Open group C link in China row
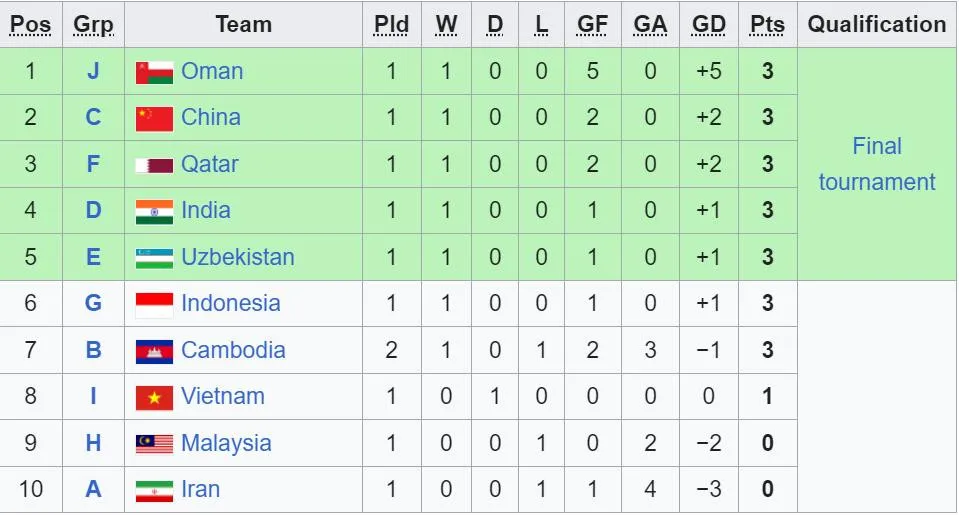 pyautogui.click(x=93, y=118)
